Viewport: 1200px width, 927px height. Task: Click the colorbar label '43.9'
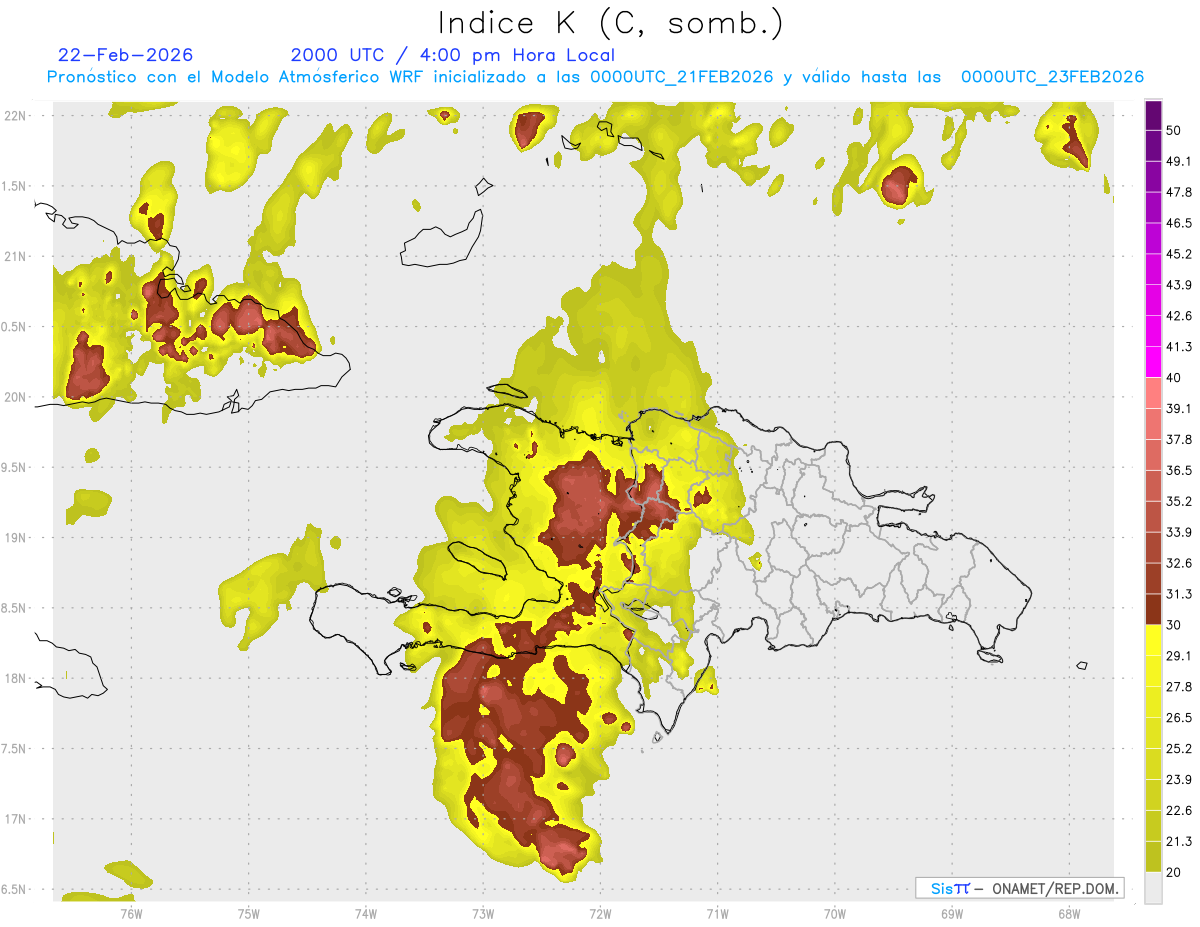pos(1180,285)
